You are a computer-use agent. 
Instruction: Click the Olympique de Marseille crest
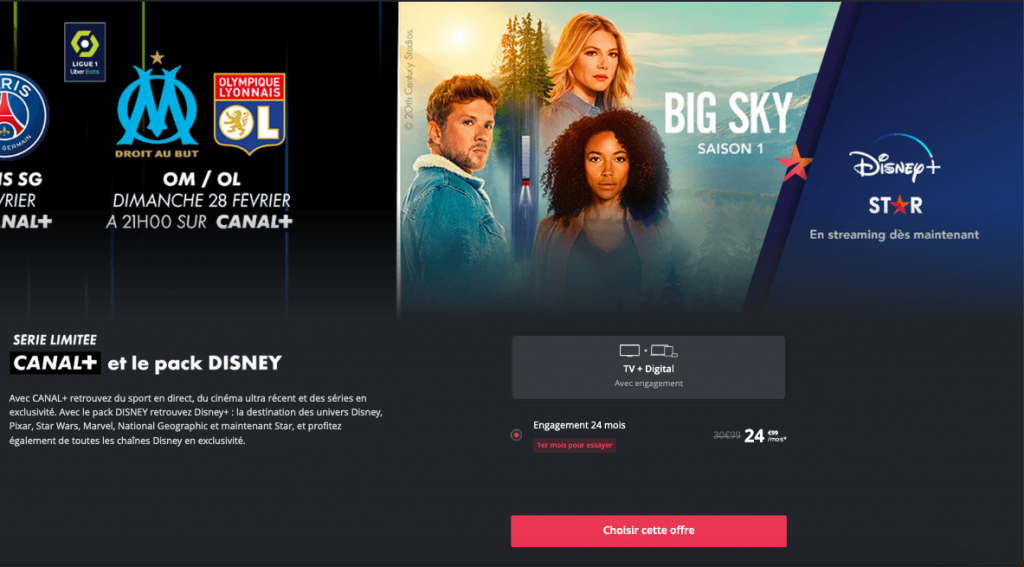[x=157, y=105]
